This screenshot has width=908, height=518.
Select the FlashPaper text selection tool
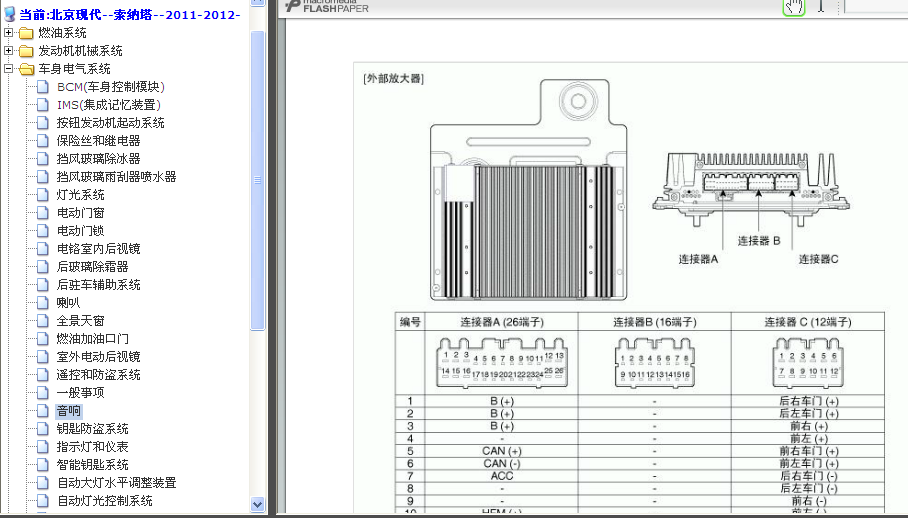(821, 6)
